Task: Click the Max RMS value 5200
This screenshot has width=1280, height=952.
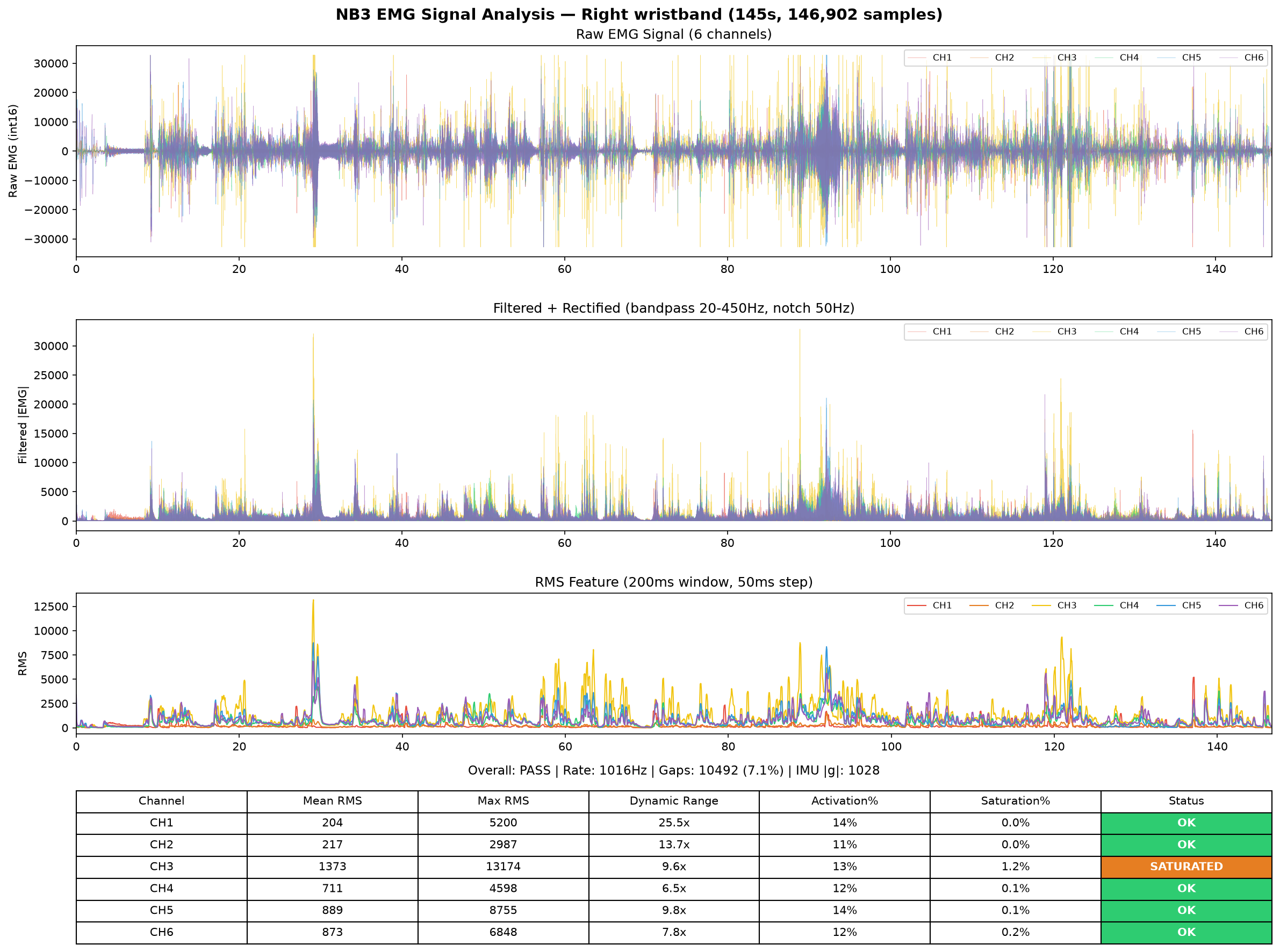Action: coord(503,823)
